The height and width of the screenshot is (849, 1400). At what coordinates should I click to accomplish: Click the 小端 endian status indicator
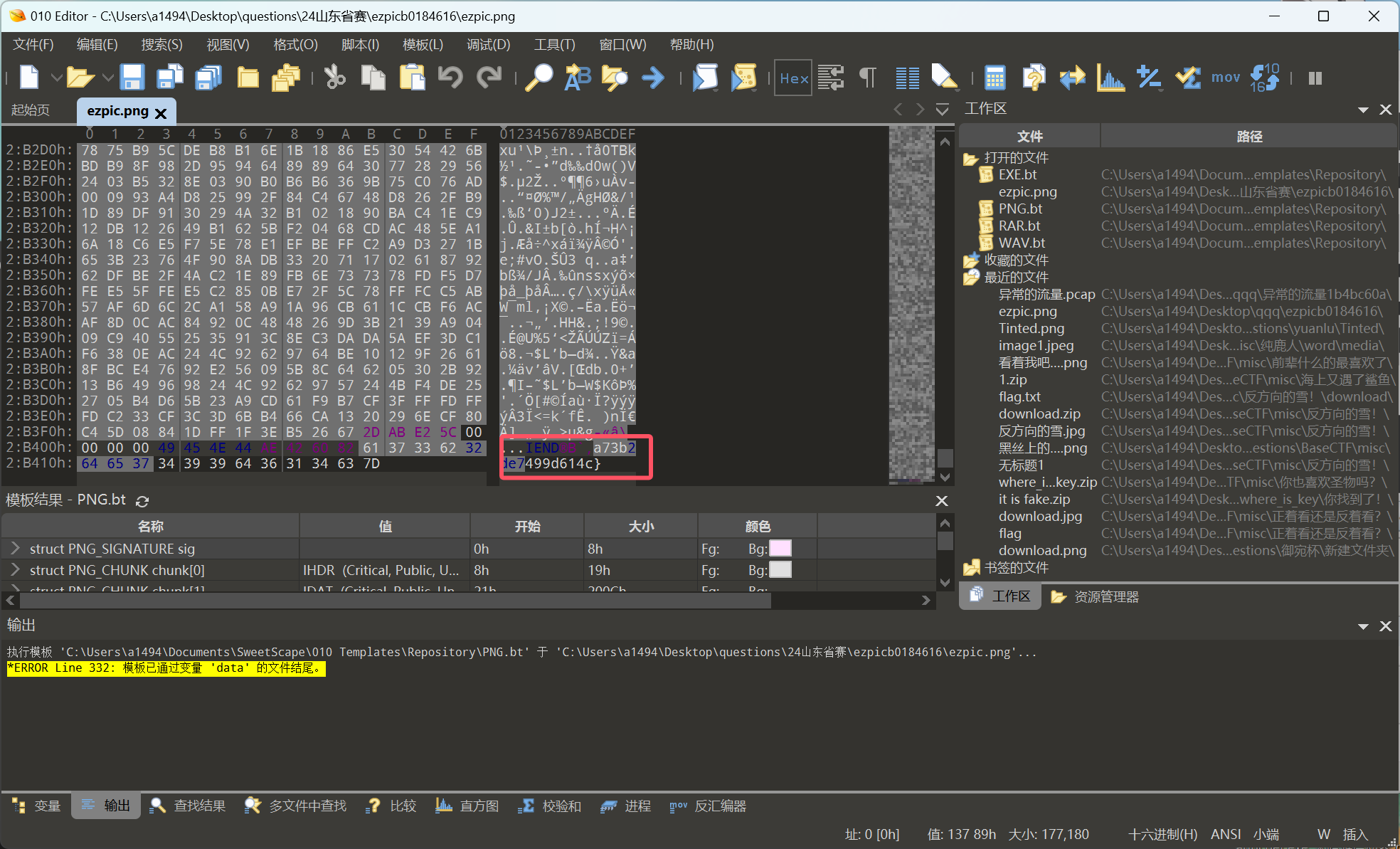1266,834
